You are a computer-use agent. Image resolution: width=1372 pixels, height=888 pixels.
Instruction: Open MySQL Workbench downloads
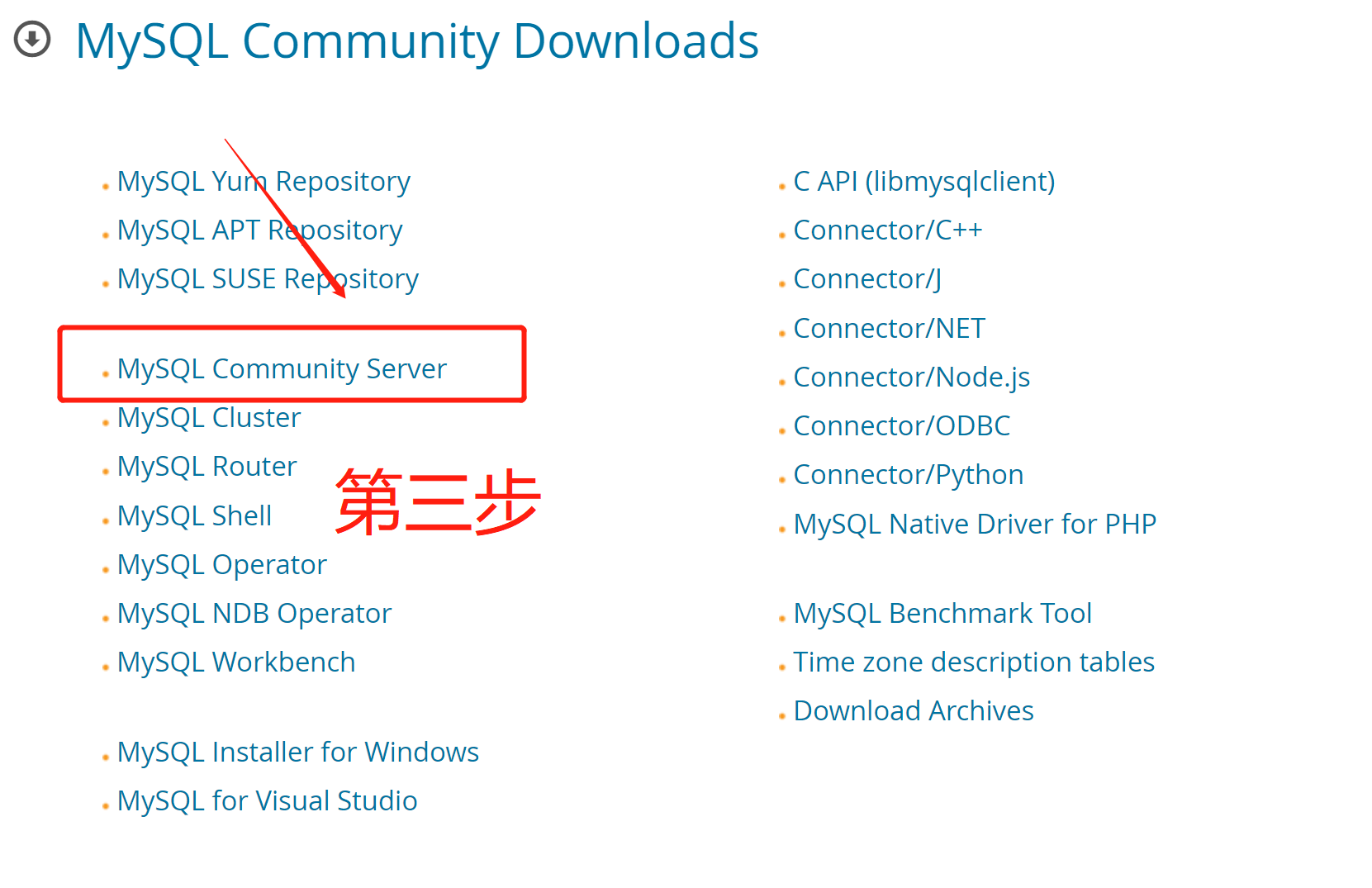[236, 662]
